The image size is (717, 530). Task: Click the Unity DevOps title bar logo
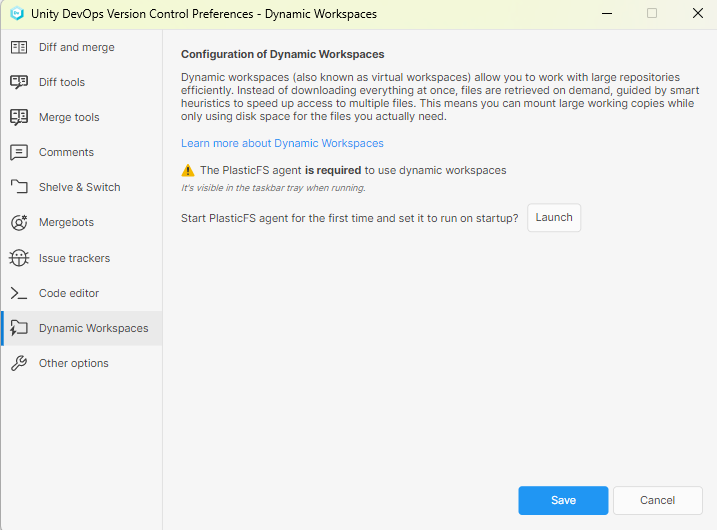(17, 14)
